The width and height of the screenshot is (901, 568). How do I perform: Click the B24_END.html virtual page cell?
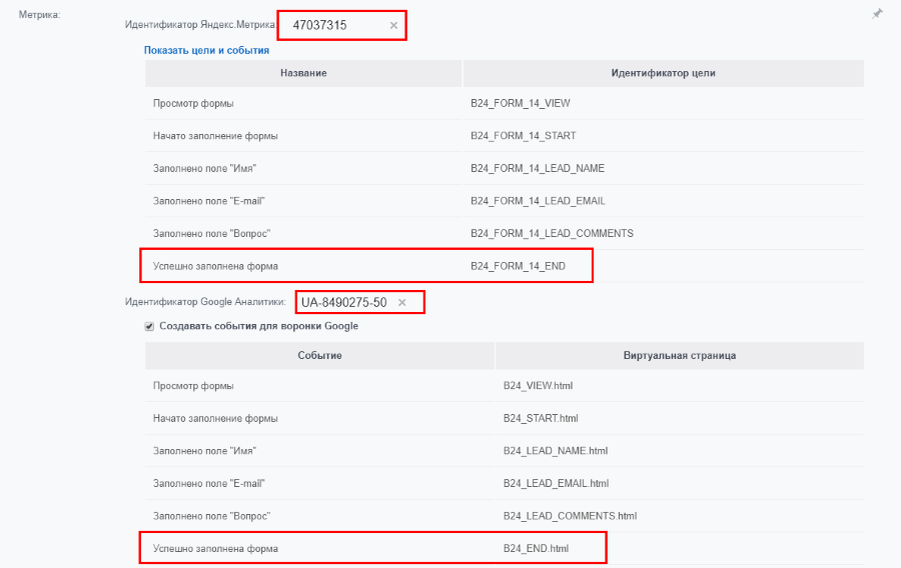(536, 549)
